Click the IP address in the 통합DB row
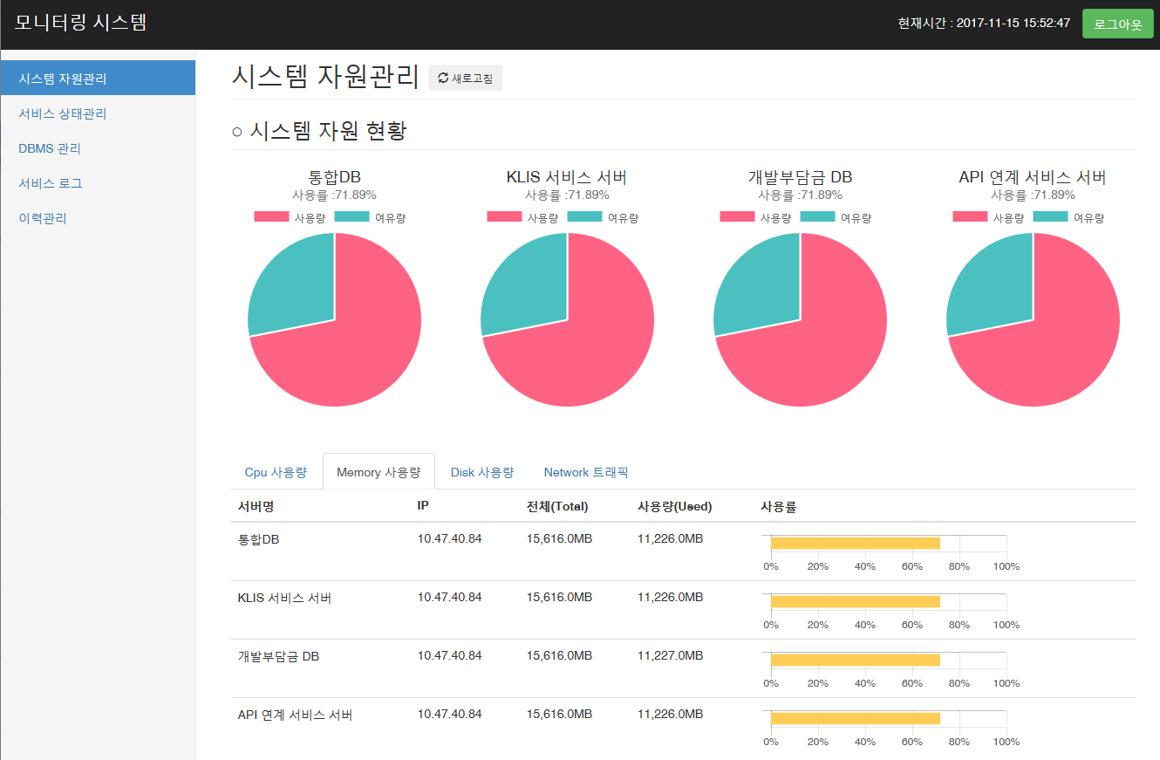This screenshot has width=1160, height=760. 450,539
